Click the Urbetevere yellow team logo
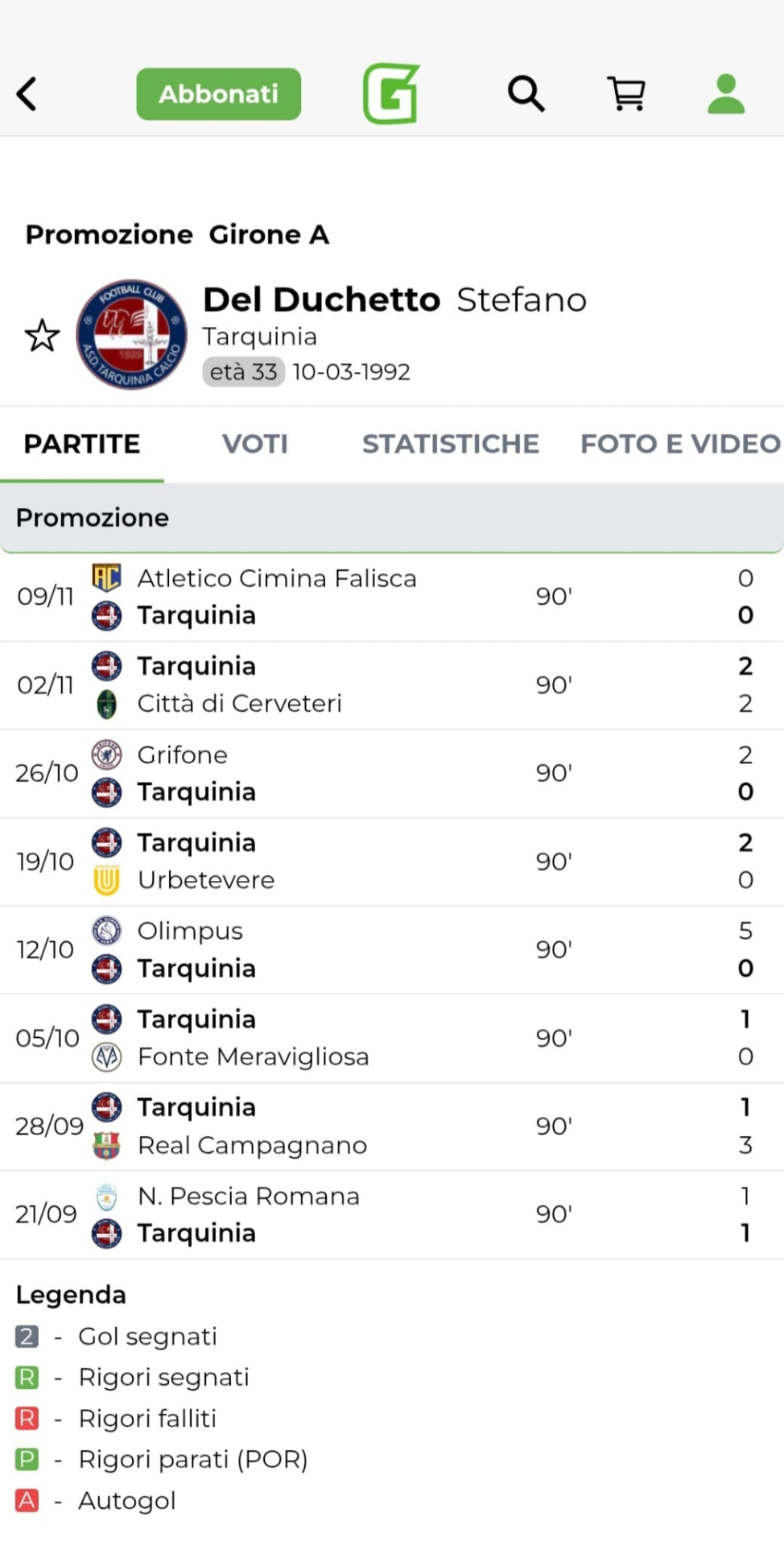Screen dimensions: 784x1546 (x=106, y=880)
